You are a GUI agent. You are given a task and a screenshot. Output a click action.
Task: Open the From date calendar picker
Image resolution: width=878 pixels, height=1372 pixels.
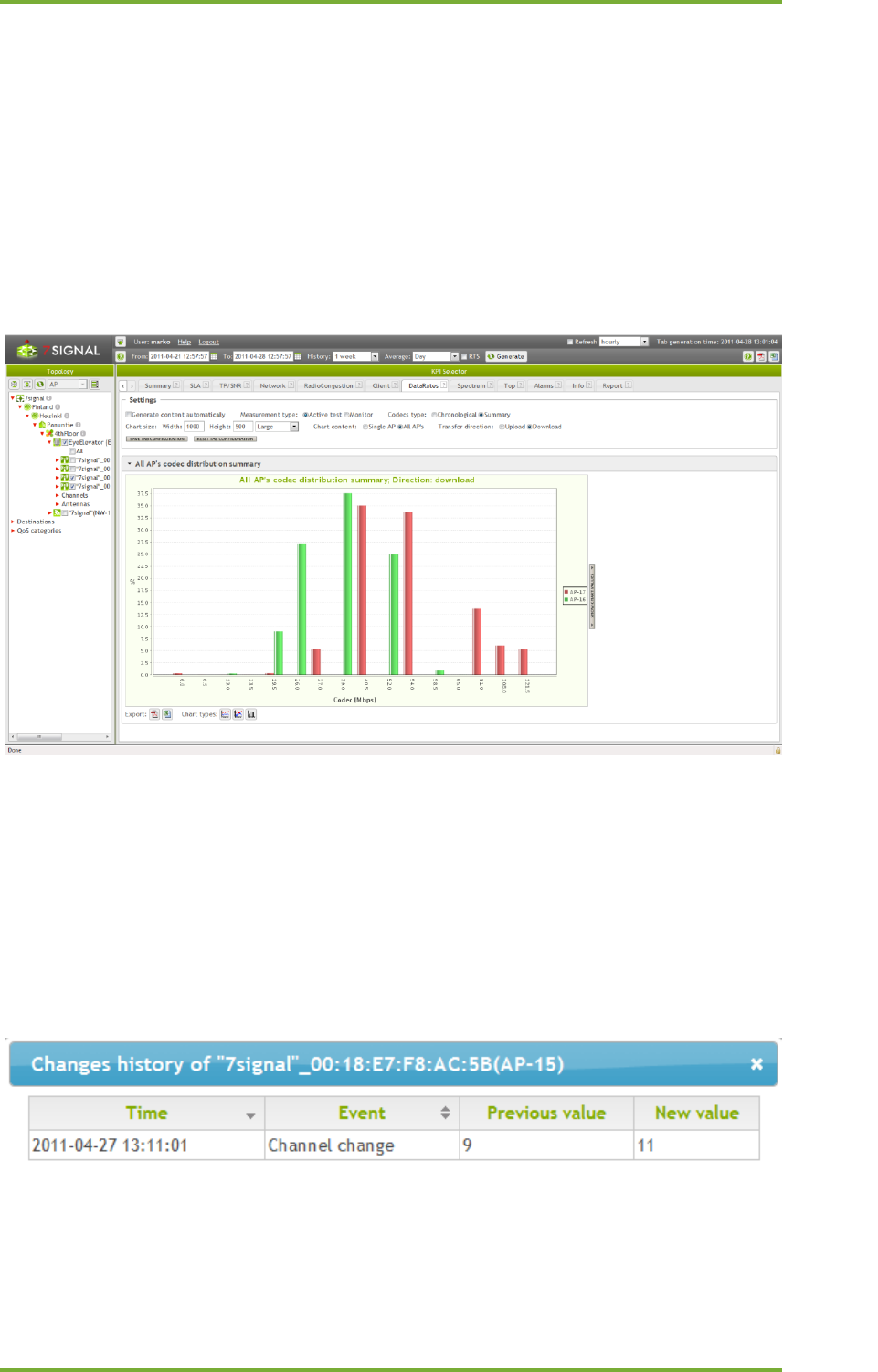click(x=214, y=356)
